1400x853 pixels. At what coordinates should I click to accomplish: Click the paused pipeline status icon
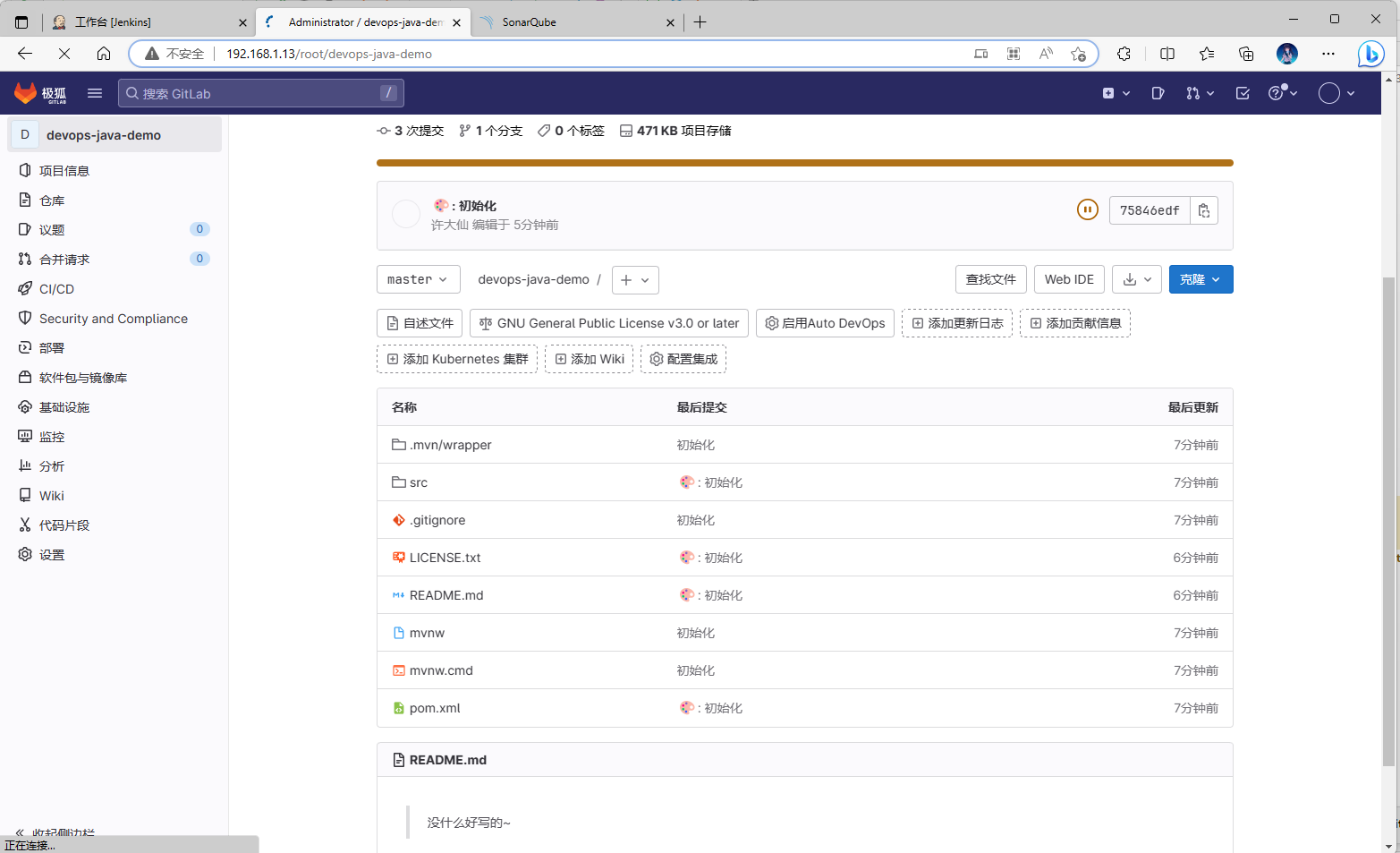click(1088, 210)
